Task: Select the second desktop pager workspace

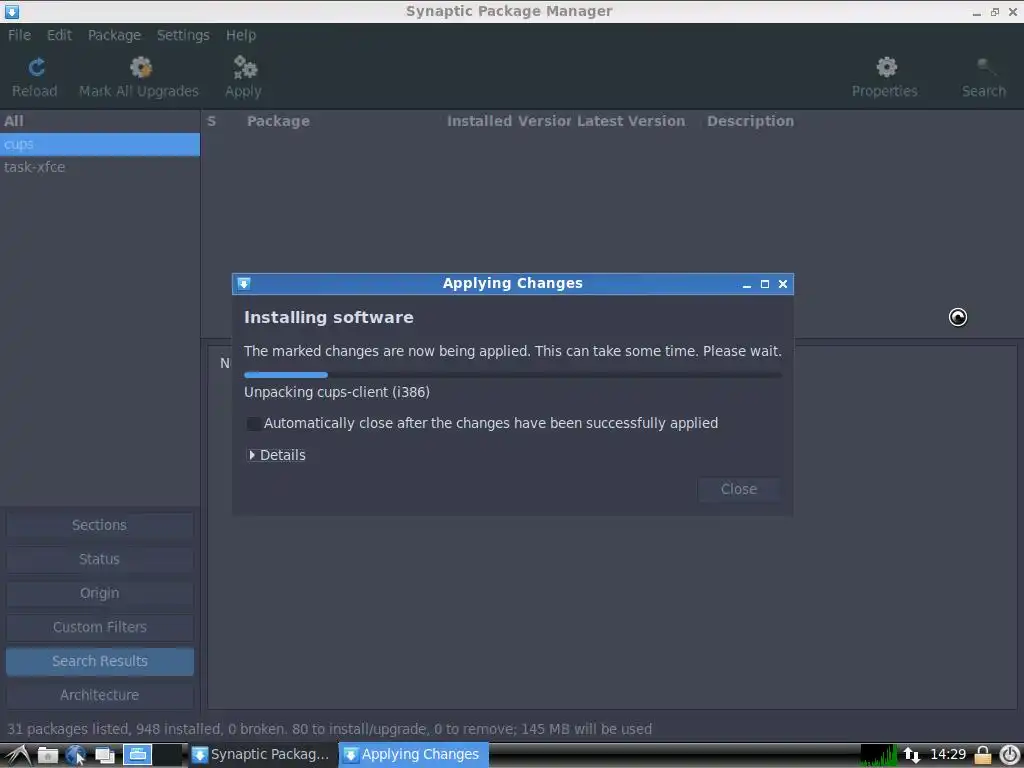Action: [x=168, y=755]
